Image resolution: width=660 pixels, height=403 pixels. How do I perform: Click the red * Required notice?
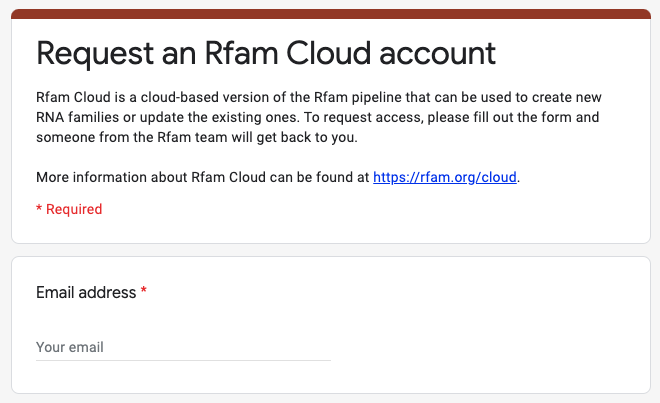(69, 209)
